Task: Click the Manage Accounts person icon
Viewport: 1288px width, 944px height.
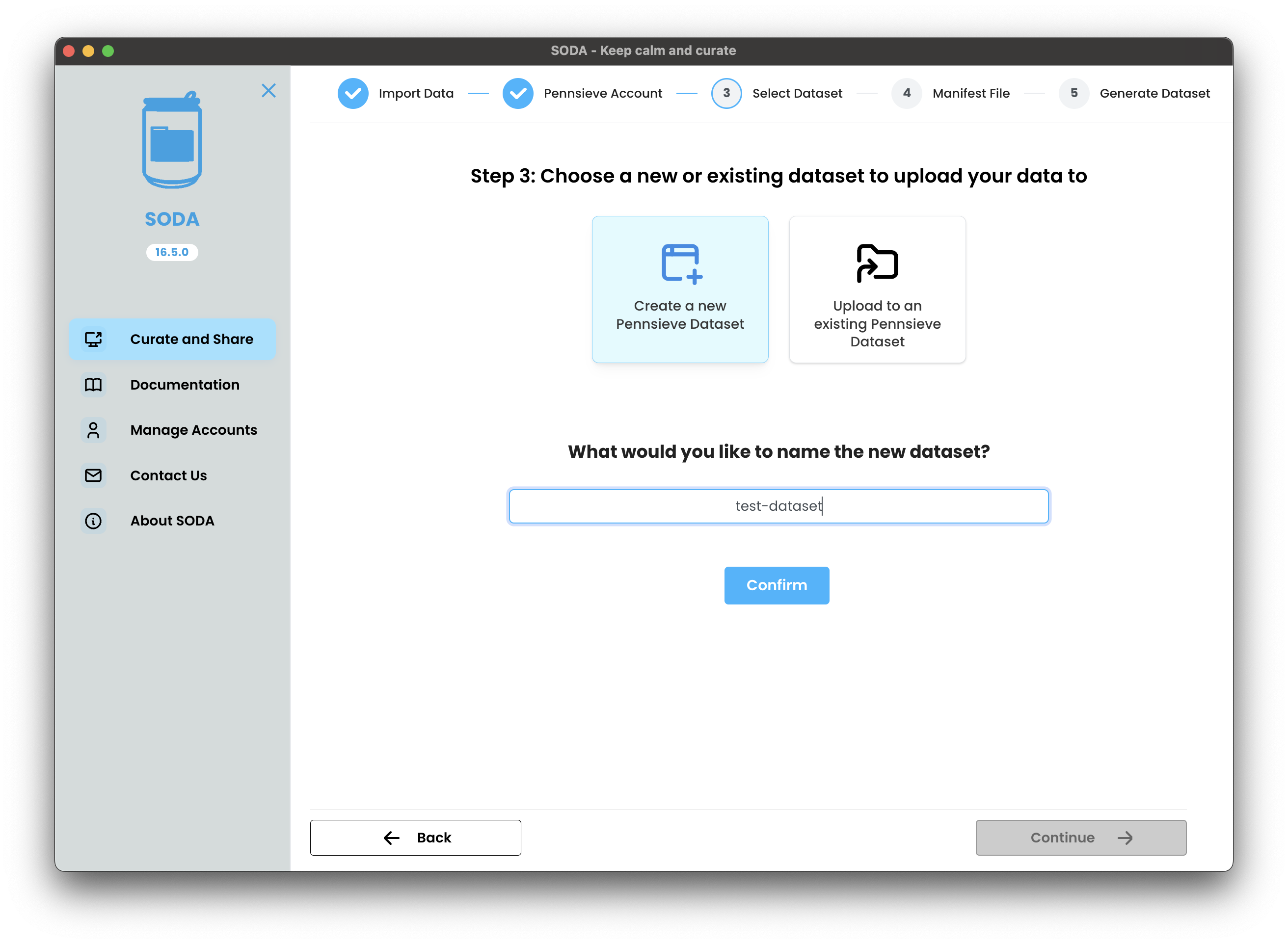Action: coord(93,430)
